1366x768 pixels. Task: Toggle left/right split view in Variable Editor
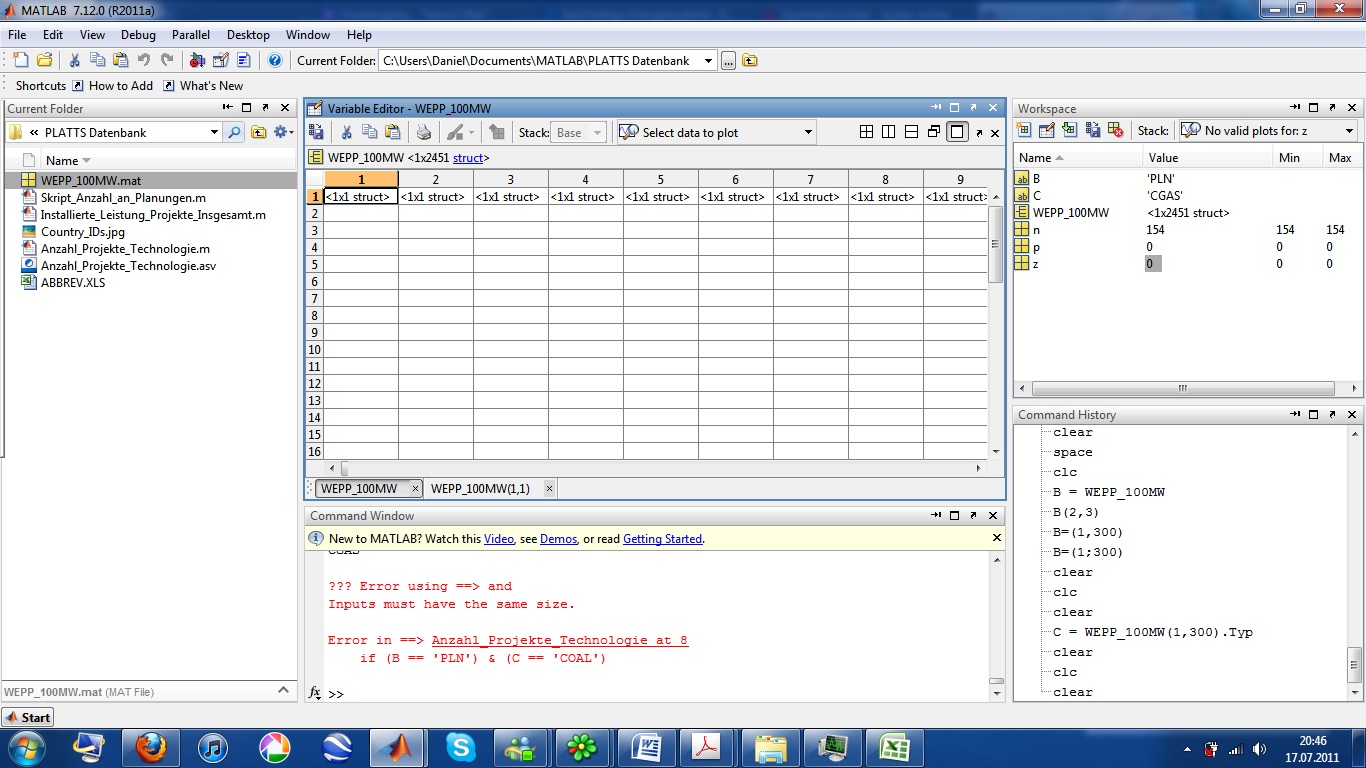click(888, 132)
